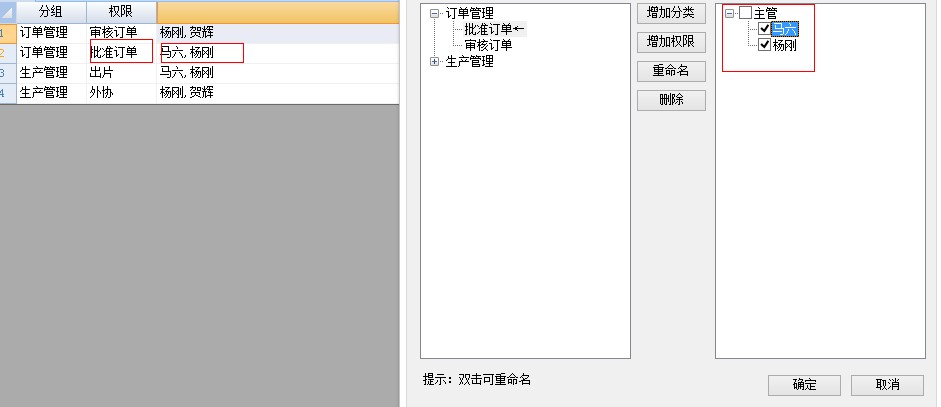Select 审核订单 in the permission tree
Image resolution: width=941 pixels, height=407 pixels.
pyautogui.click(x=489, y=45)
